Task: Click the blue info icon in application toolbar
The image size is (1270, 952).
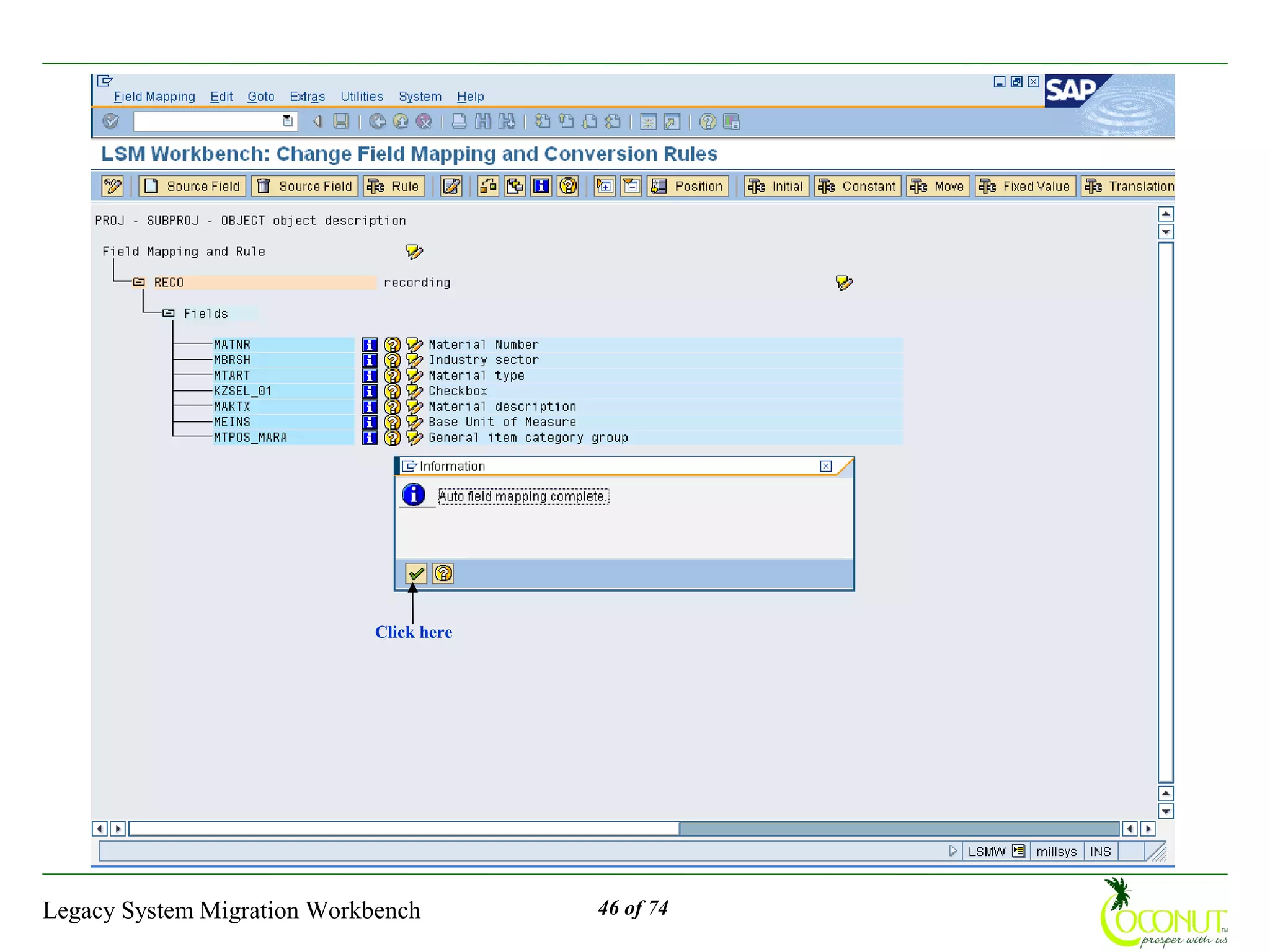Action: point(541,186)
